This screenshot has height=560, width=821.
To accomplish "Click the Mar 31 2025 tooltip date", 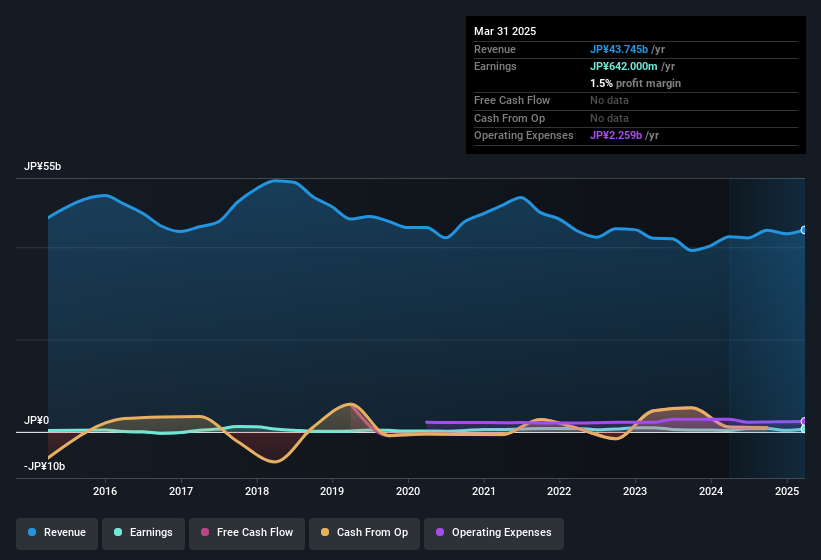I will 505,31.
